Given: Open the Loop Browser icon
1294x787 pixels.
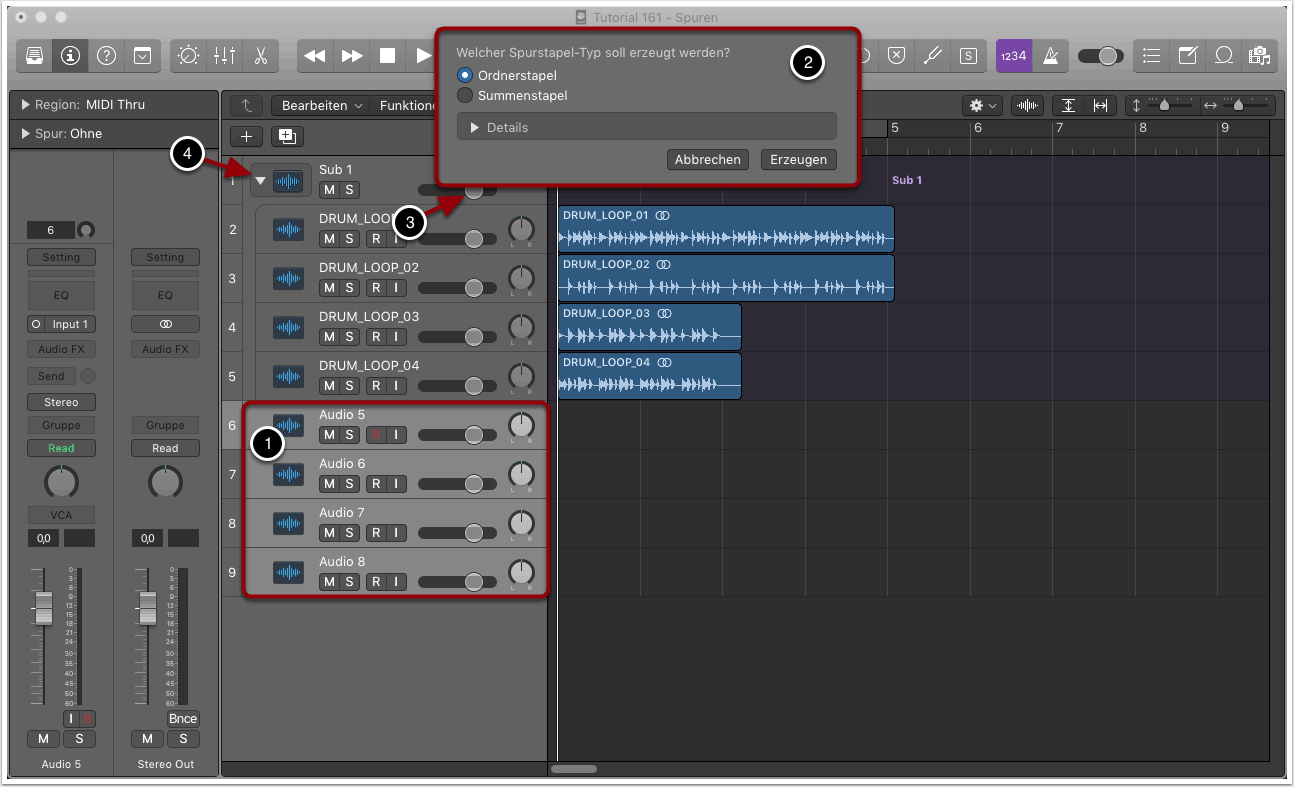Looking at the screenshot, I should [1223, 56].
